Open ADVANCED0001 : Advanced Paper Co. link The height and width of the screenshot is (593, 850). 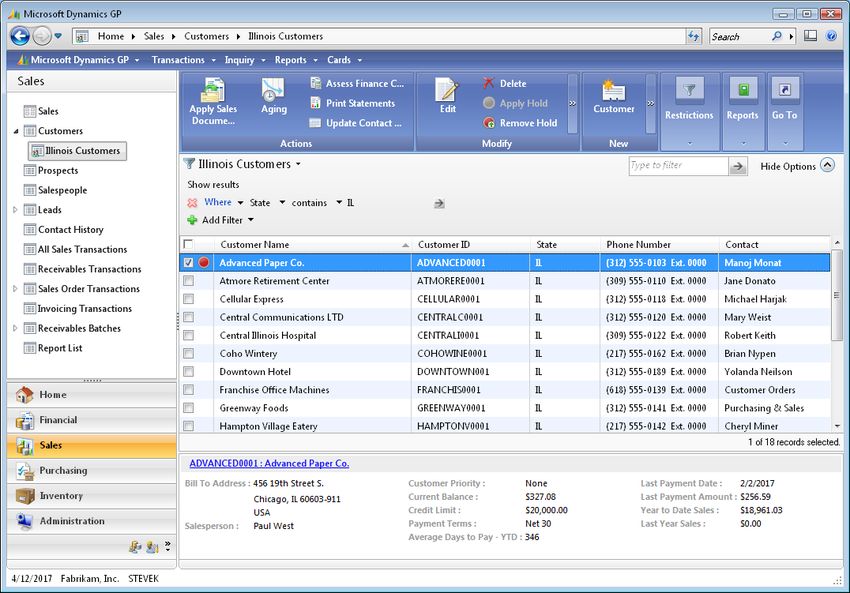[x=269, y=463]
